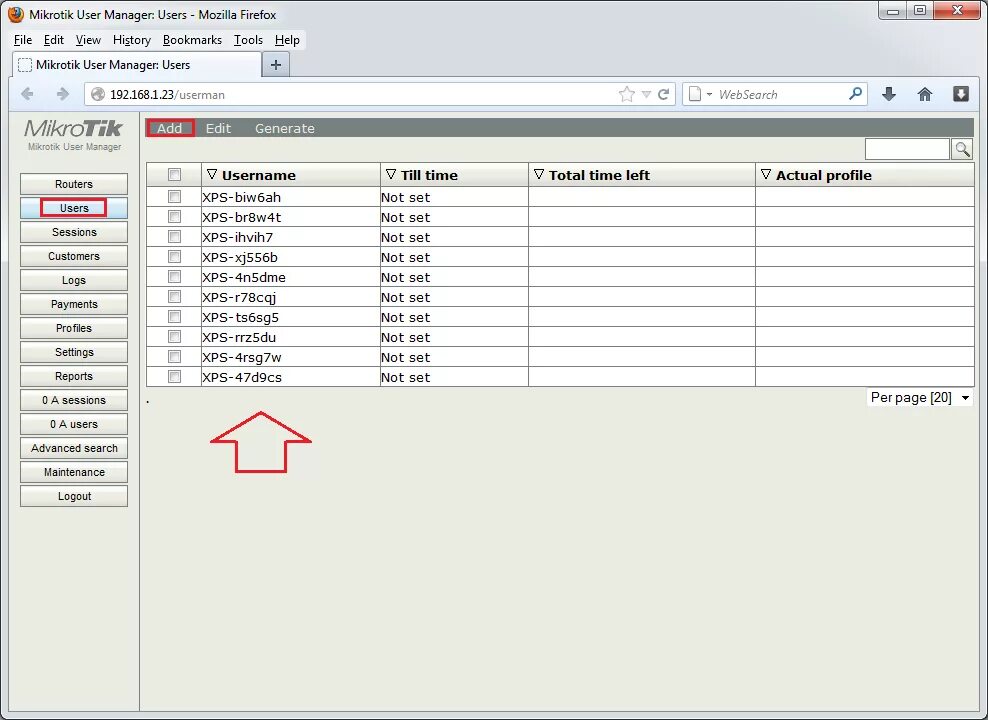
Task: Go forward with the browser forward arrow
Action: coord(62,94)
